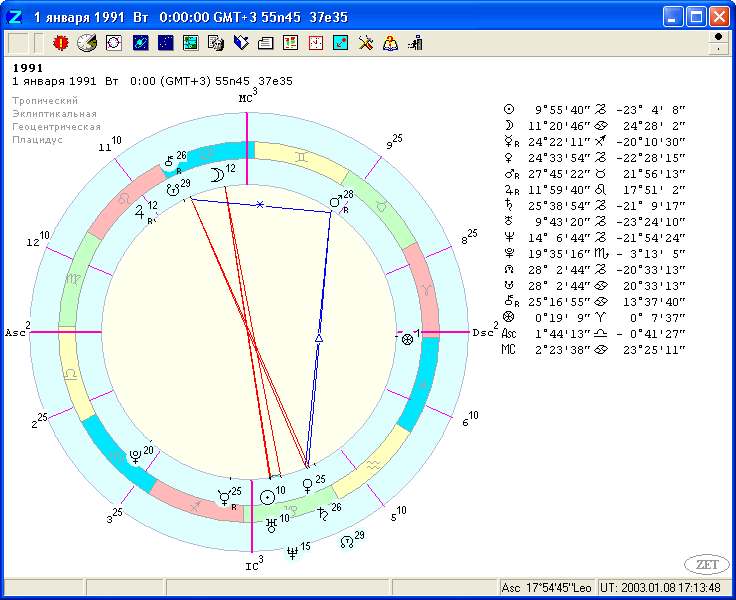736x600 pixels.
Task: Click the red-framed clock icon
Action: 316,43
